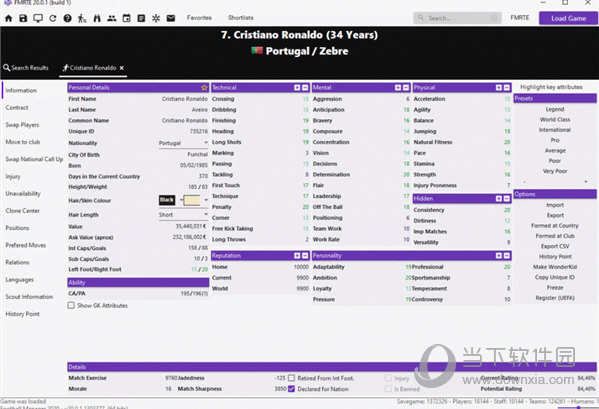Toggle Retired From Int Foot. checkbox
Viewport: 599px width, 409px height.
point(291,378)
